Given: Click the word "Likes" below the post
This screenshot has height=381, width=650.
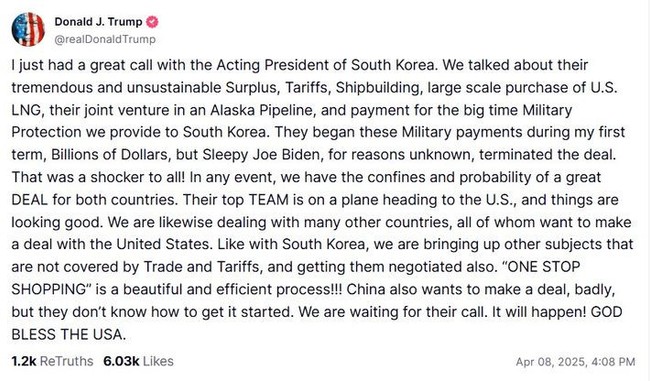Looking at the screenshot, I should pos(158,362).
